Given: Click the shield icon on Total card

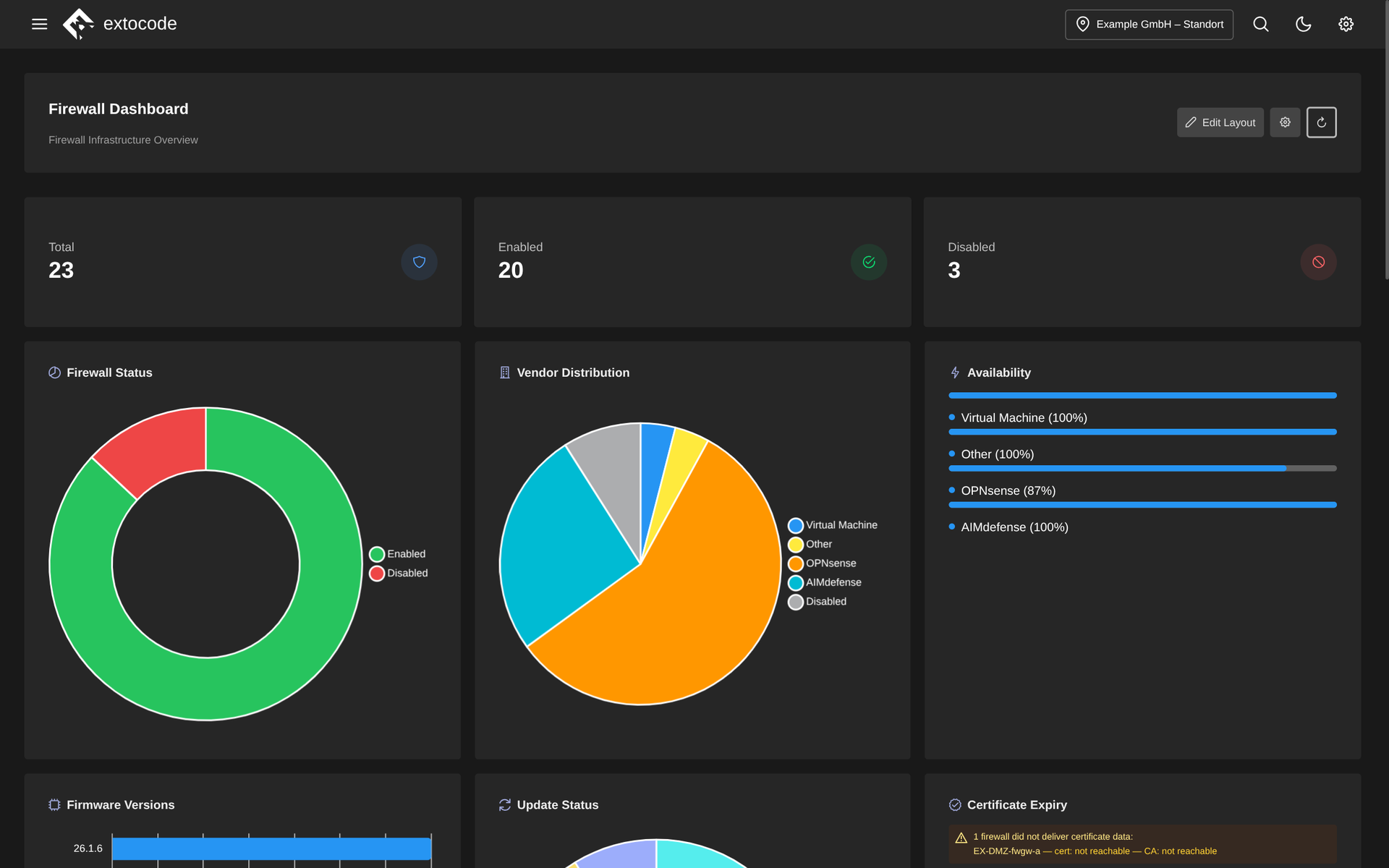Looking at the screenshot, I should (x=420, y=262).
